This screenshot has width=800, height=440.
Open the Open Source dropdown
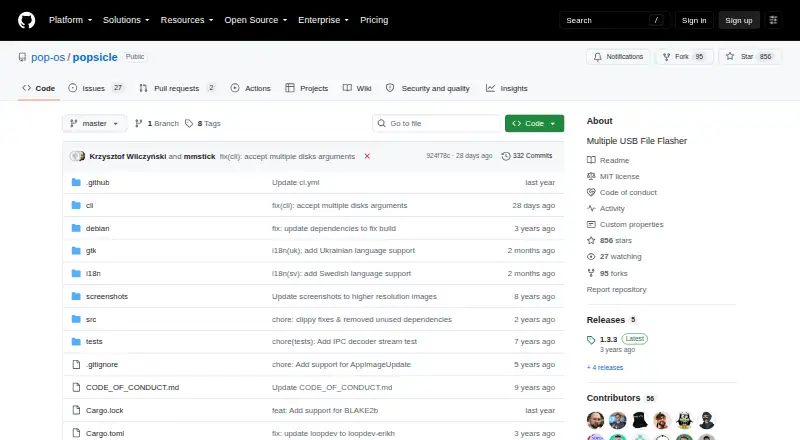click(x=256, y=20)
